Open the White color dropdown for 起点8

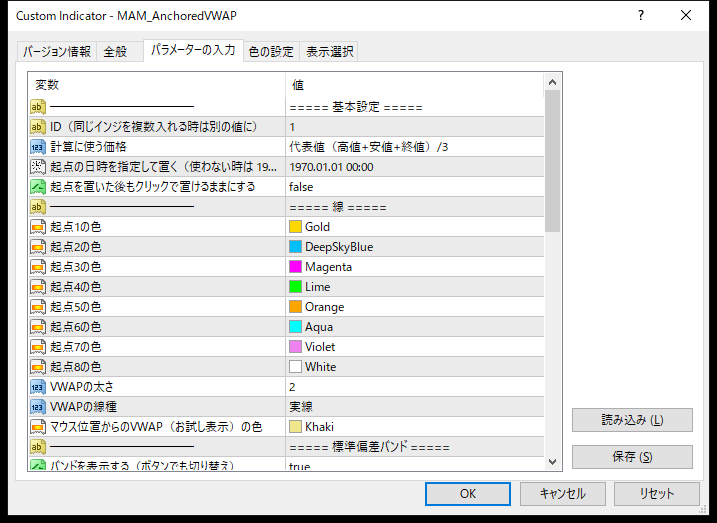coord(415,367)
